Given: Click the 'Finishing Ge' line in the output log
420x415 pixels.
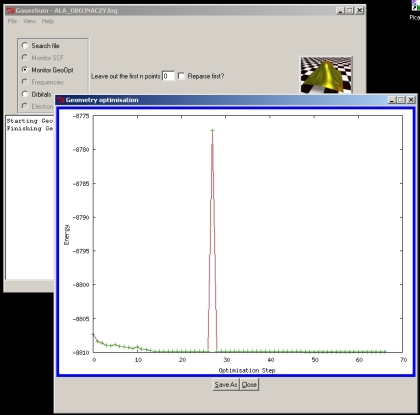Looking at the screenshot, I should 30,128.
